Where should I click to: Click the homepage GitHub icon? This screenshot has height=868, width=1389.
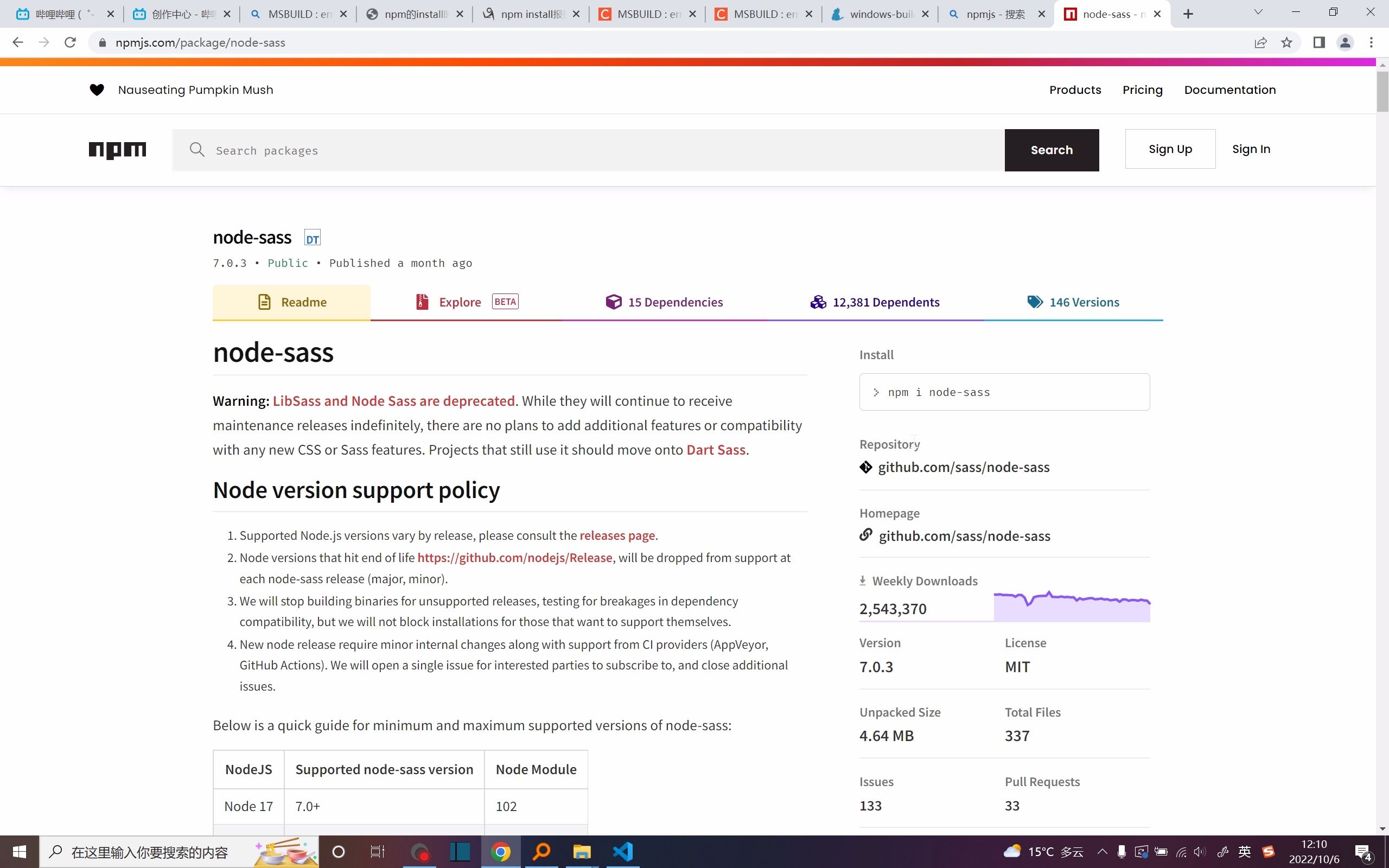tap(866, 535)
